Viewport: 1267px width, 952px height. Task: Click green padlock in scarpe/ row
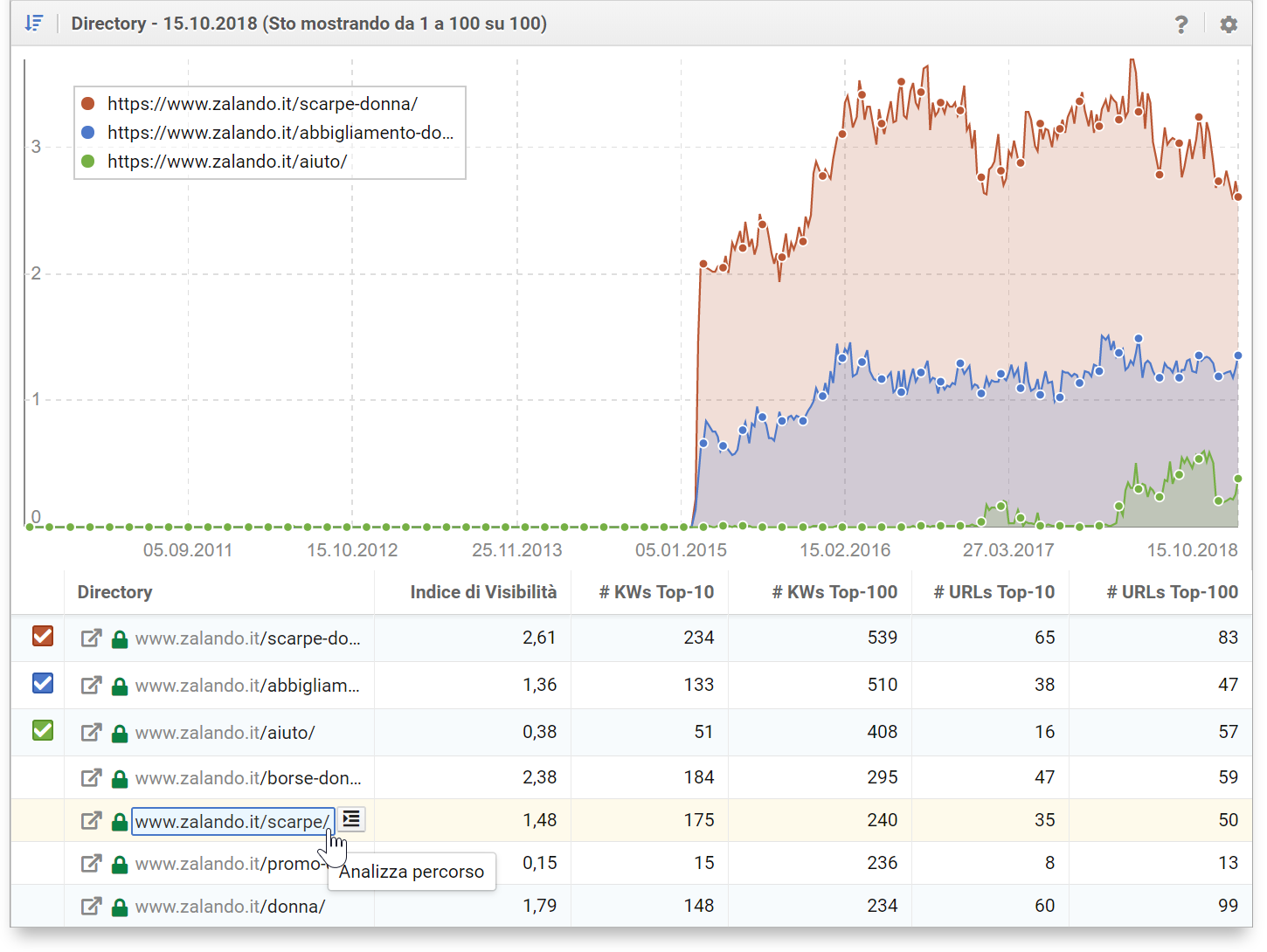tap(120, 822)
